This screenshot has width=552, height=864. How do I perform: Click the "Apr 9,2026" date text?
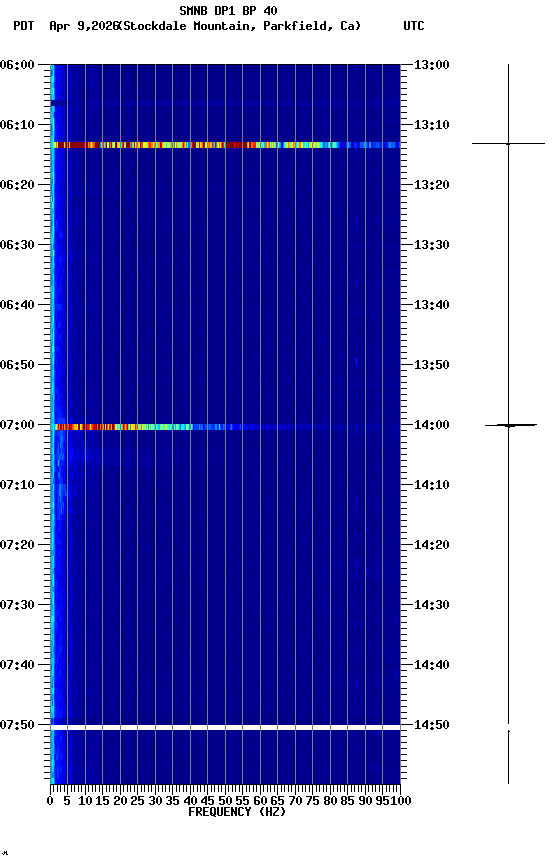(x=84, y=26)
